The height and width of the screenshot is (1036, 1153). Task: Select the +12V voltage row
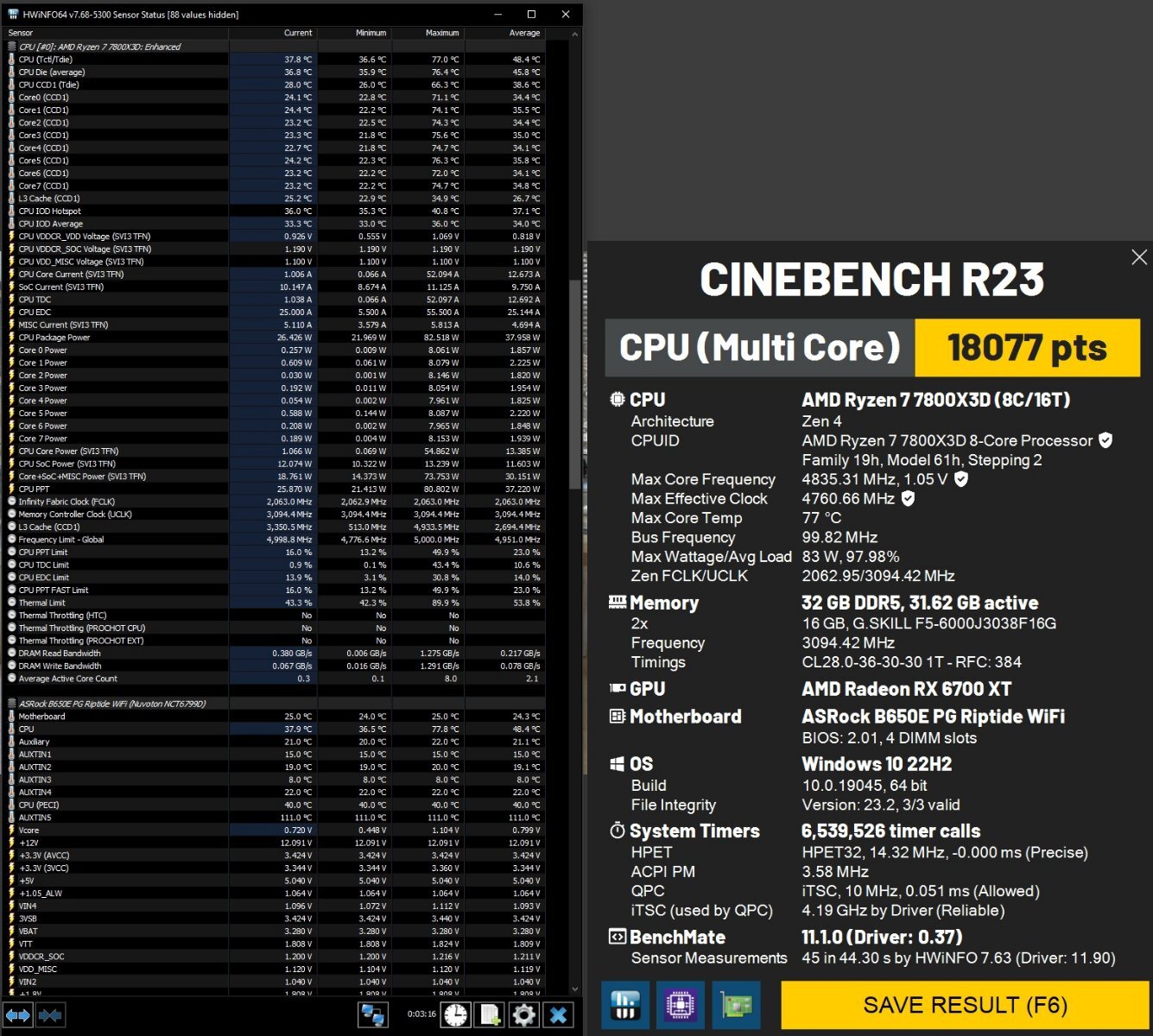click(275, 843)
